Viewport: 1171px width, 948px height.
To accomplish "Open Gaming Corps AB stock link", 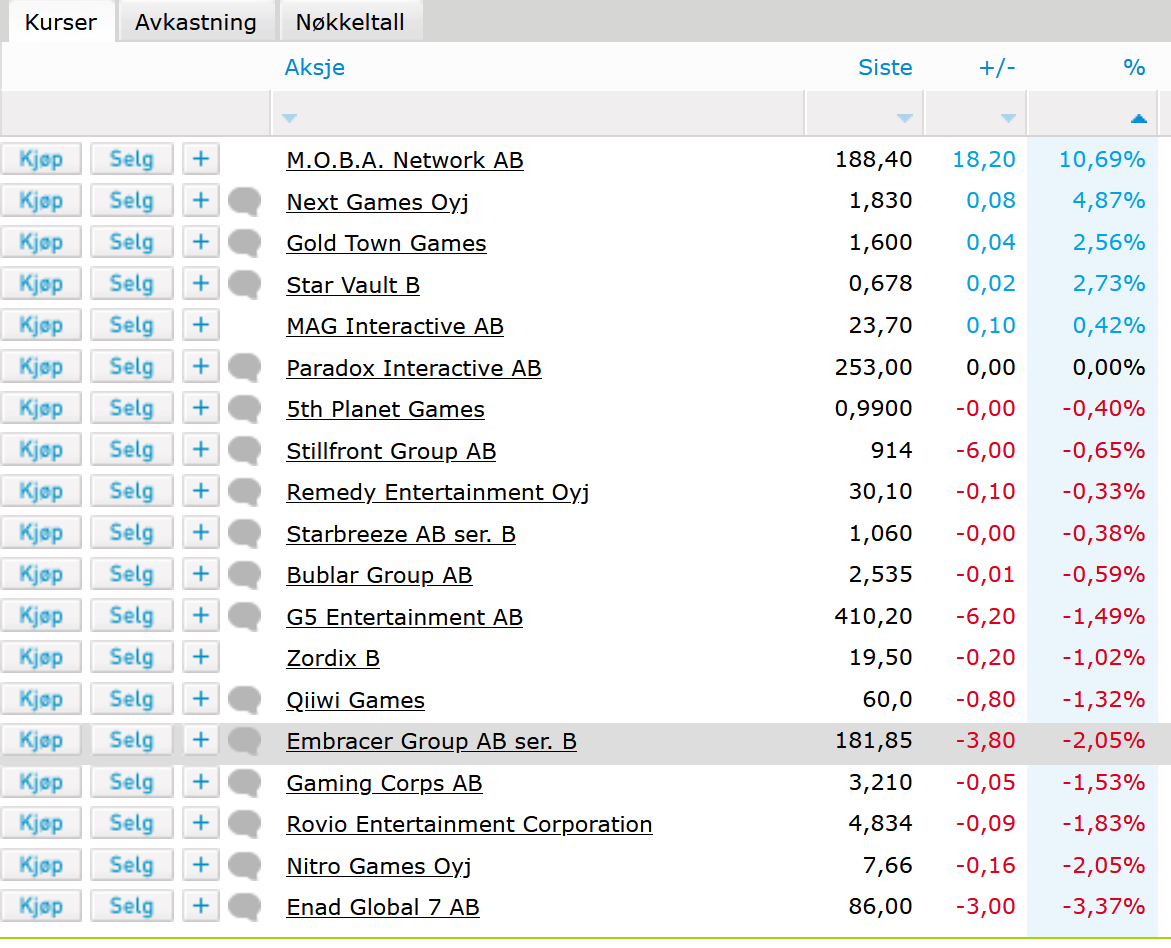I will tap(385, 783).
